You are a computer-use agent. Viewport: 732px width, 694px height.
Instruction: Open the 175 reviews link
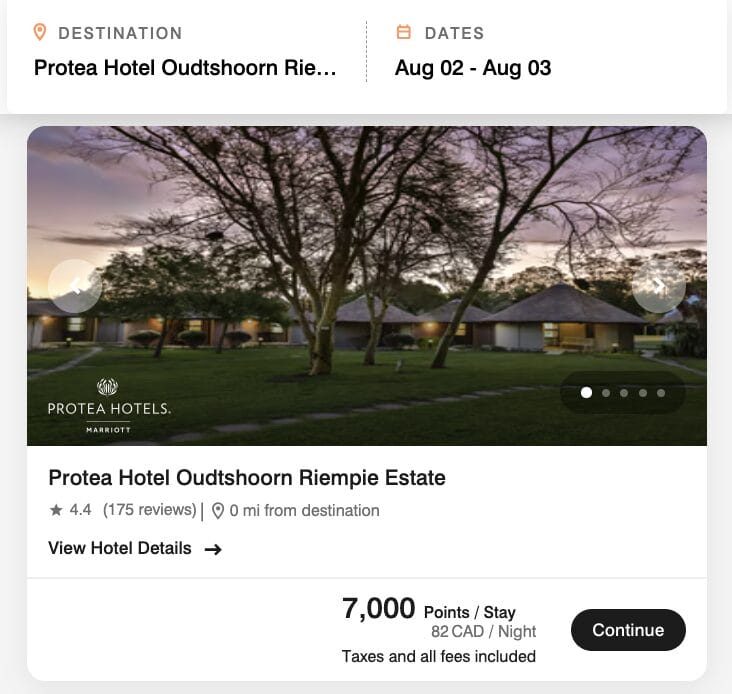coord(150,510)
